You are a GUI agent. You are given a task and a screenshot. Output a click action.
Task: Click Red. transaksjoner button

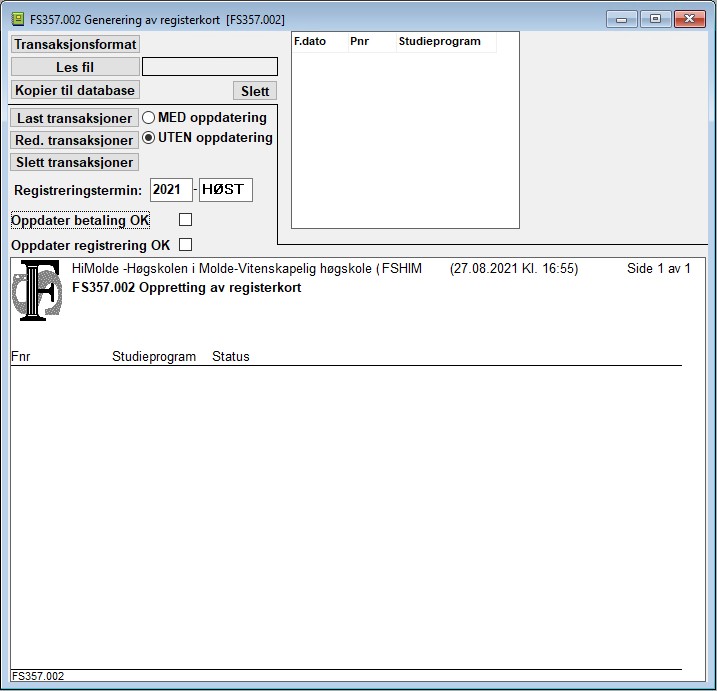point(74,140)
